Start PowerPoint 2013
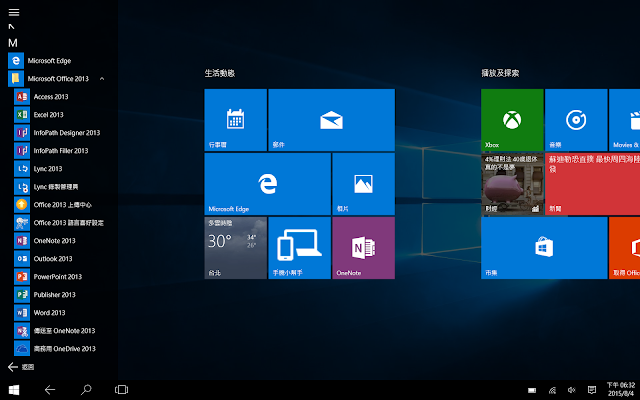The height and width of the screenshot is (400, 640). pos(61,276)
